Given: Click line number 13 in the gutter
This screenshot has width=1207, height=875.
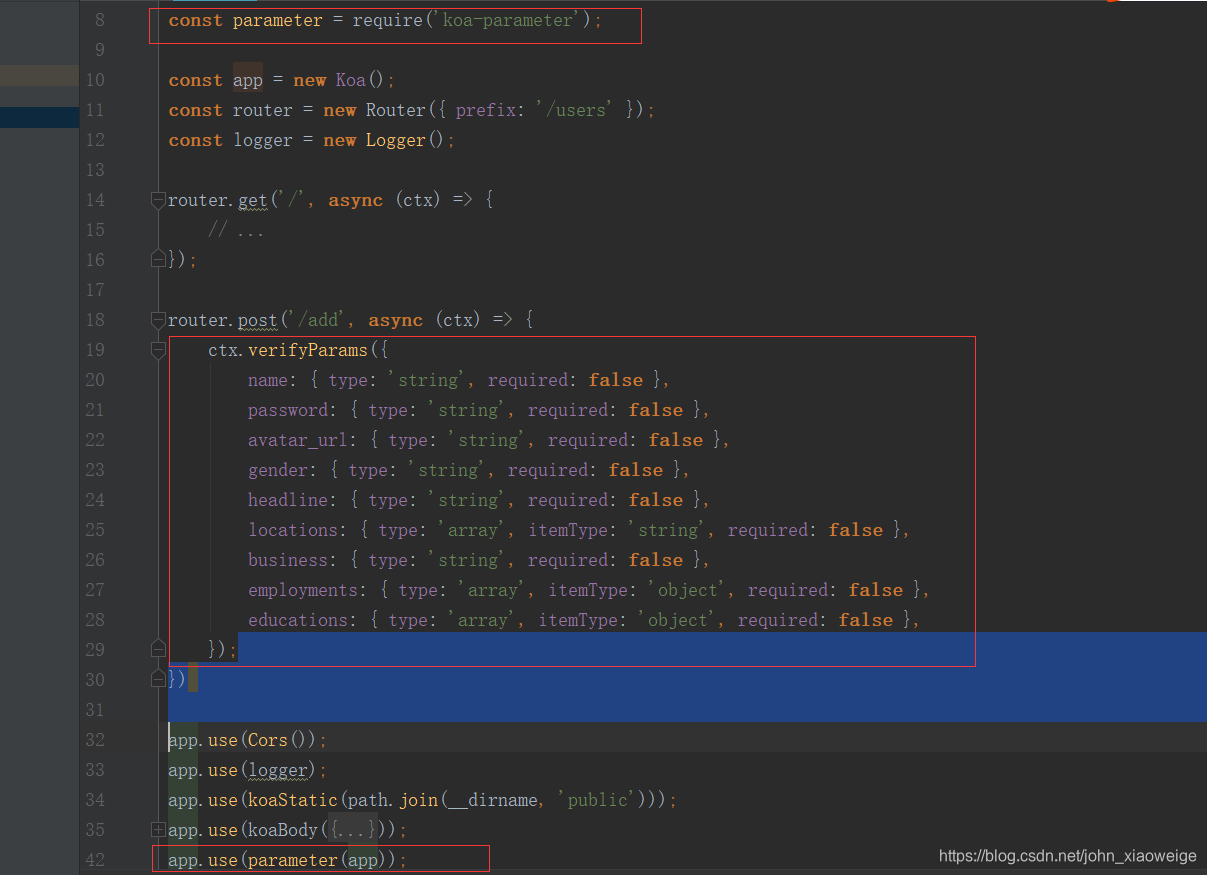Looking at the screenshot, I should click(95, 170).
